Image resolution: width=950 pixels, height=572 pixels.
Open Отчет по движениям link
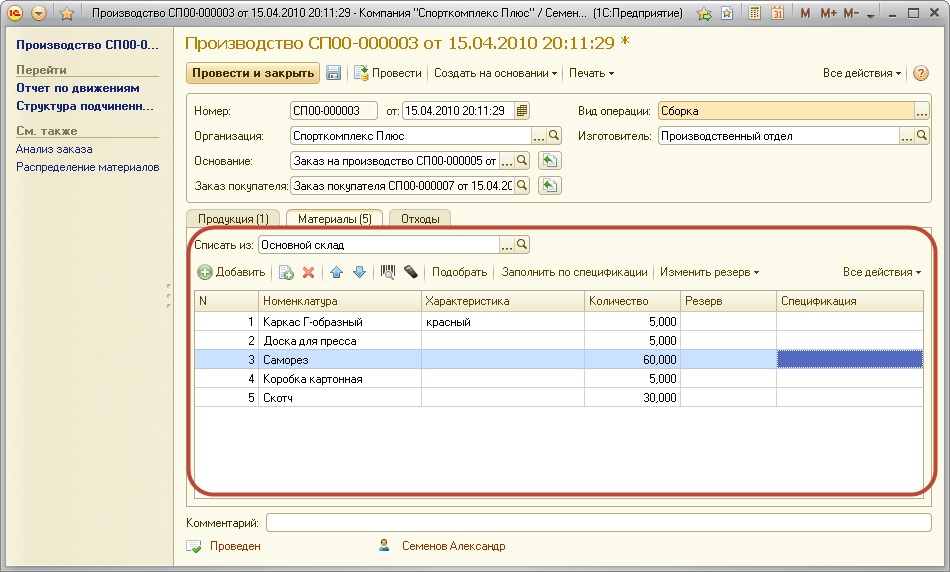tap(78, 88)
